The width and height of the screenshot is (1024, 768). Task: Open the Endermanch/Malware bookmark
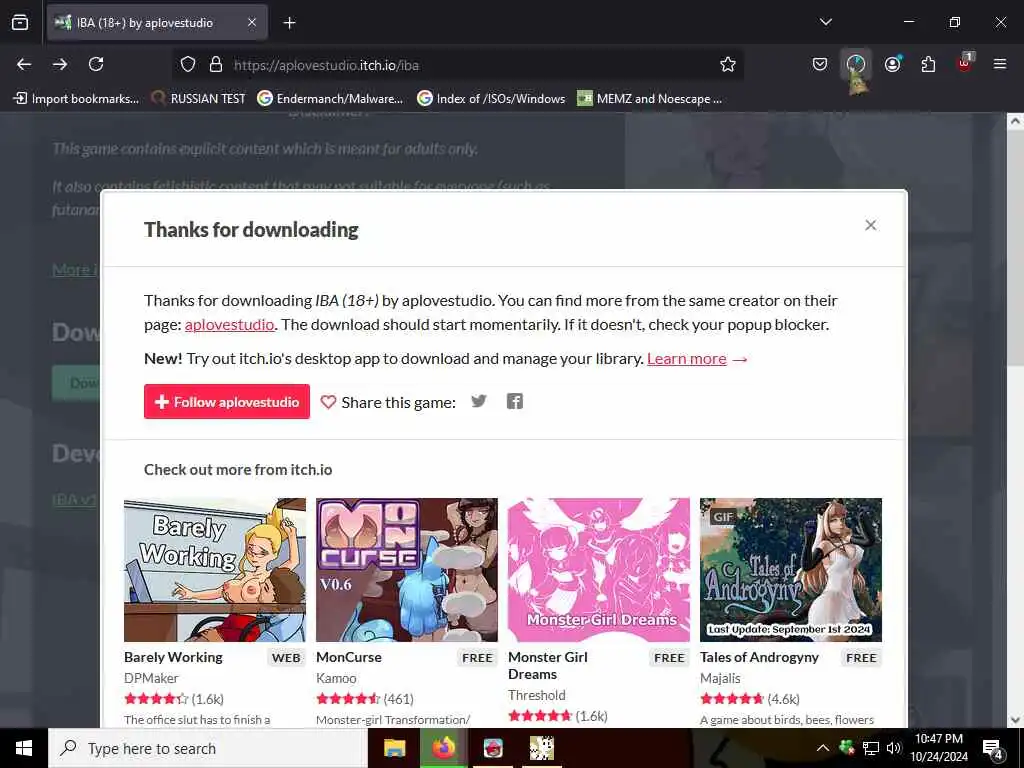coord(330,99)
